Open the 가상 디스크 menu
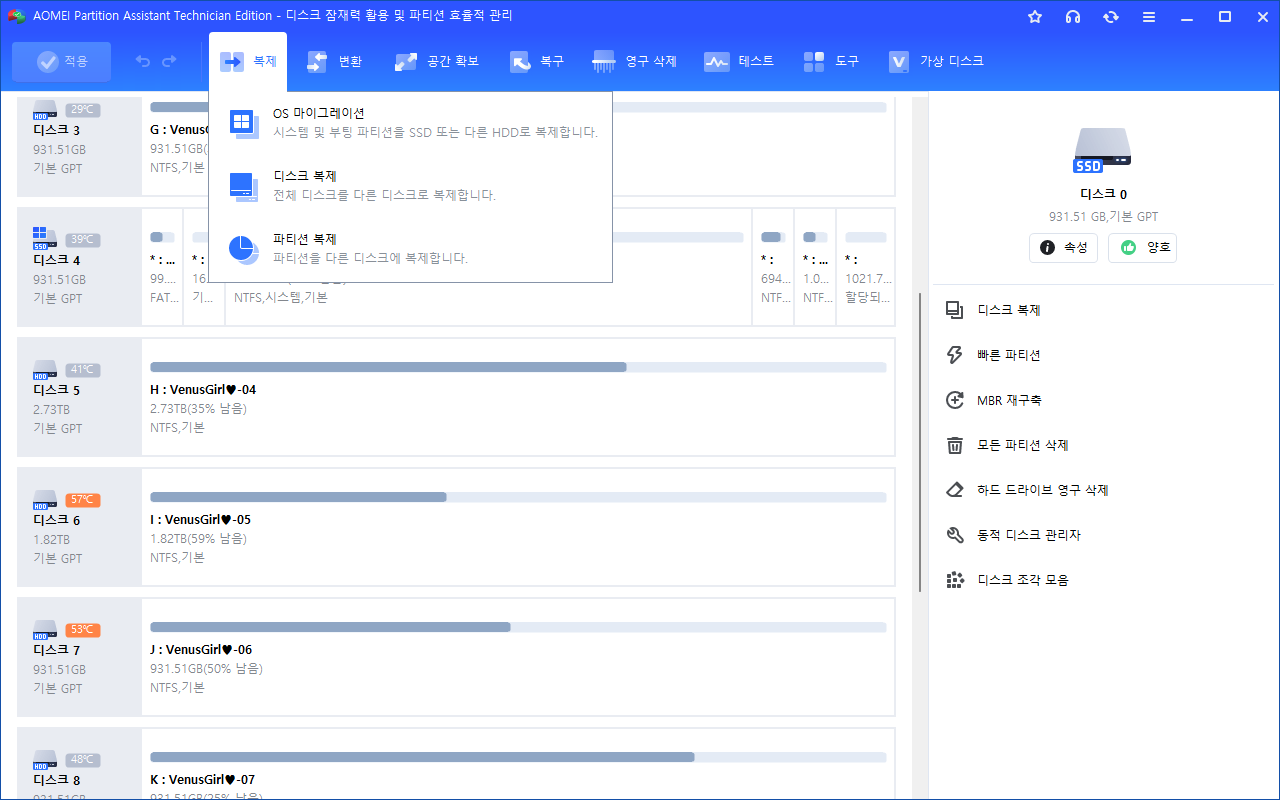This screenshot has width=1280, height=800. click(936, 62)
